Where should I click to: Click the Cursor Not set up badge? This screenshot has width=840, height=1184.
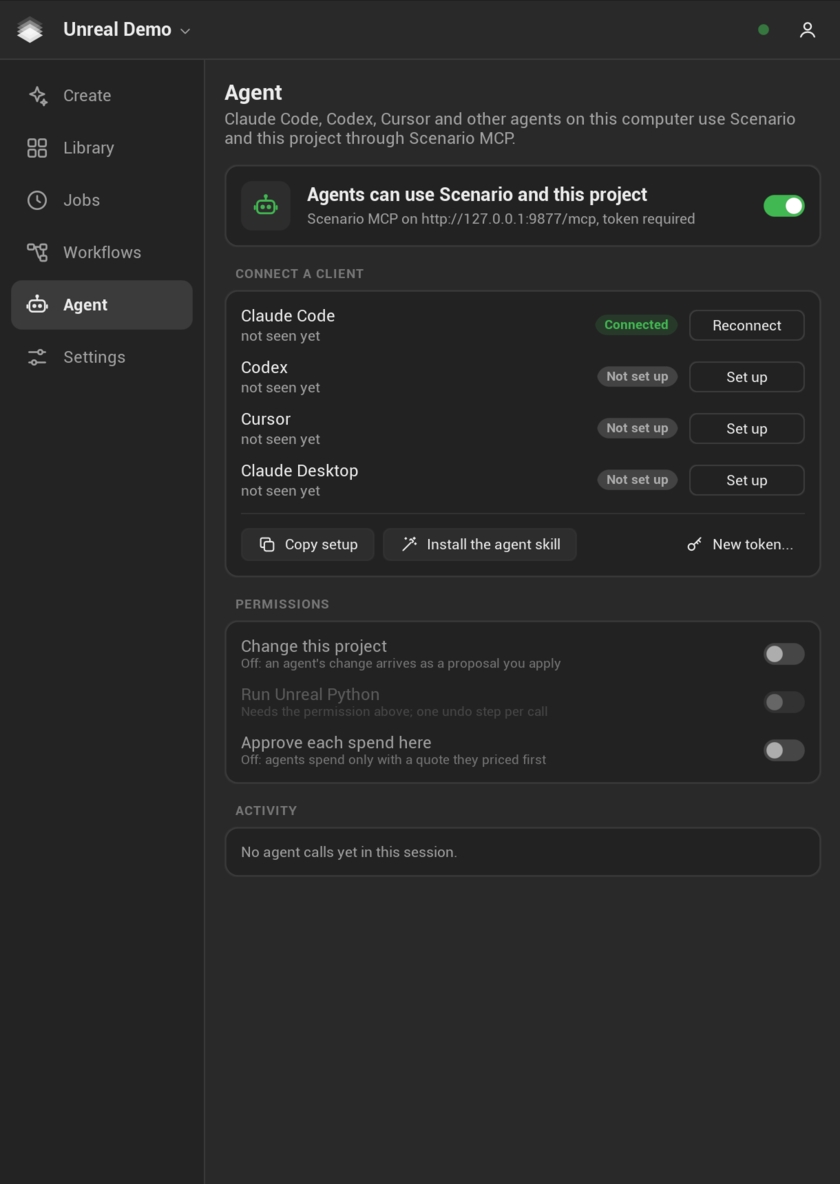pyautogui.click(x=638, y=428)
